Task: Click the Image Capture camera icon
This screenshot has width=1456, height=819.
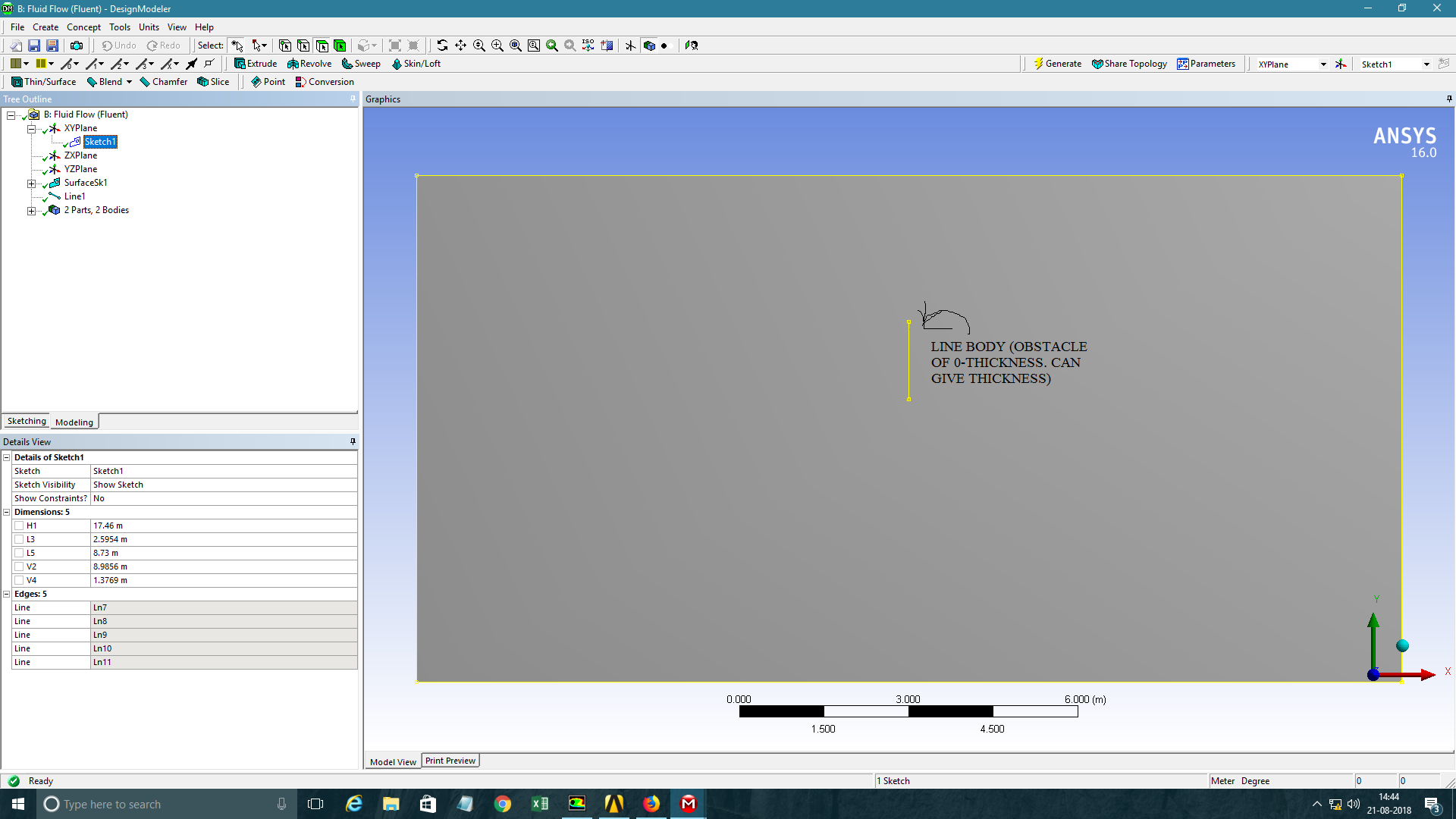Action: [77, 45]
